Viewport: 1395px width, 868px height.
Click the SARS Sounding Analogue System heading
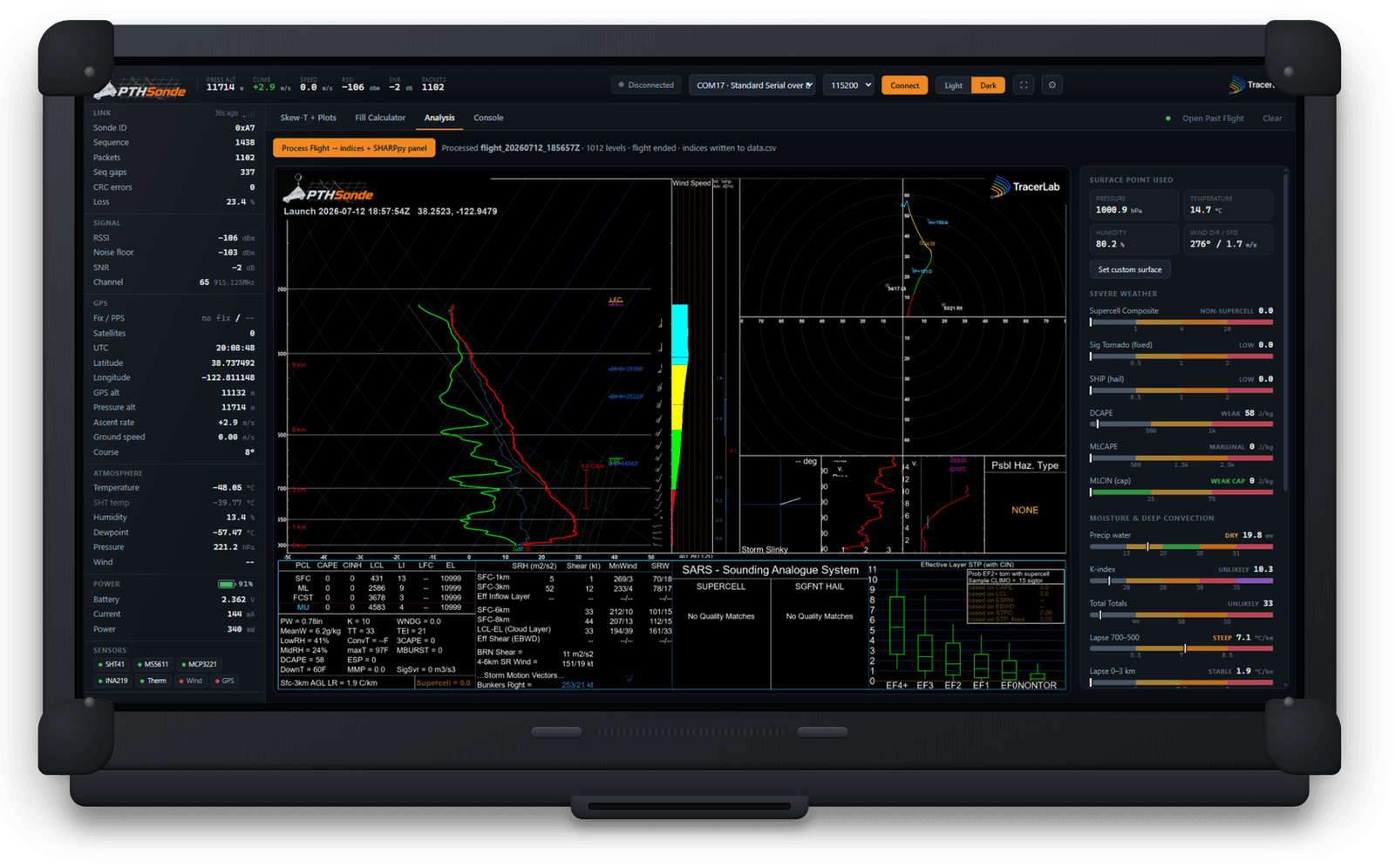tap(770, 570)
